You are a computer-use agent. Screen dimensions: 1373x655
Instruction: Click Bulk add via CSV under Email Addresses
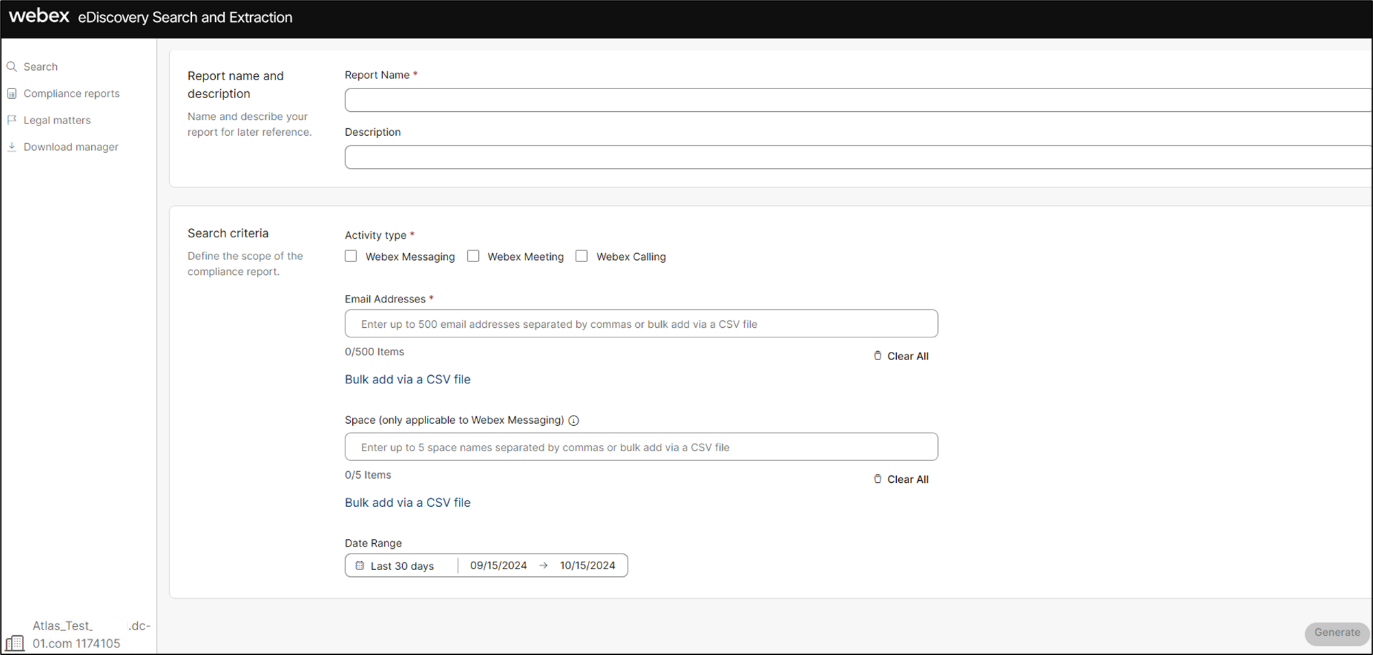coord(407,380)
